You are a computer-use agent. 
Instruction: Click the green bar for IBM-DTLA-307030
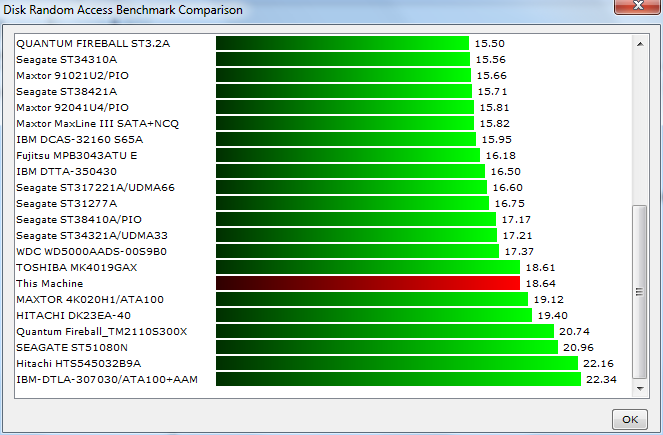tap(398, 379)
